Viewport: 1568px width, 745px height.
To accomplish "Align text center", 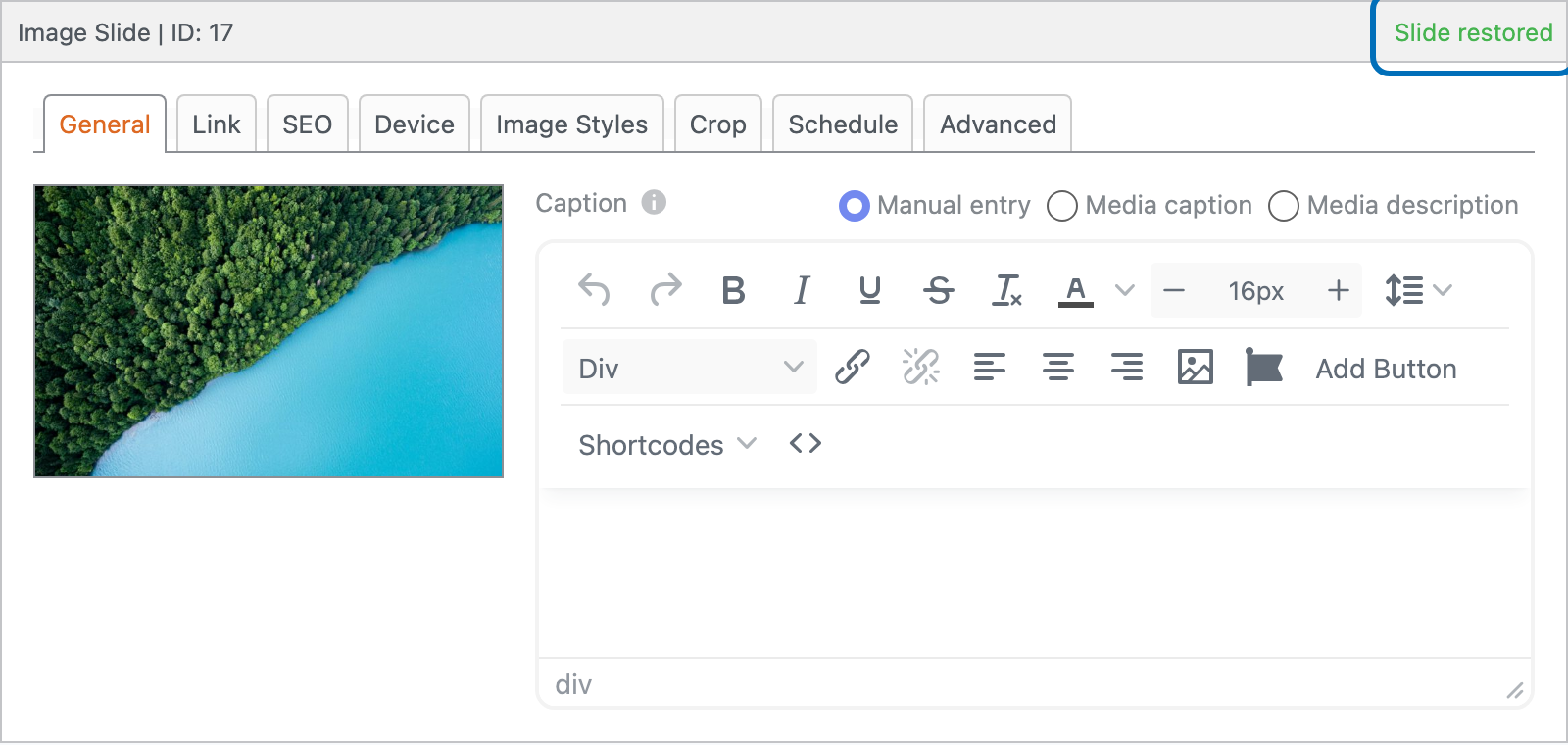I will pos(1058,368).
